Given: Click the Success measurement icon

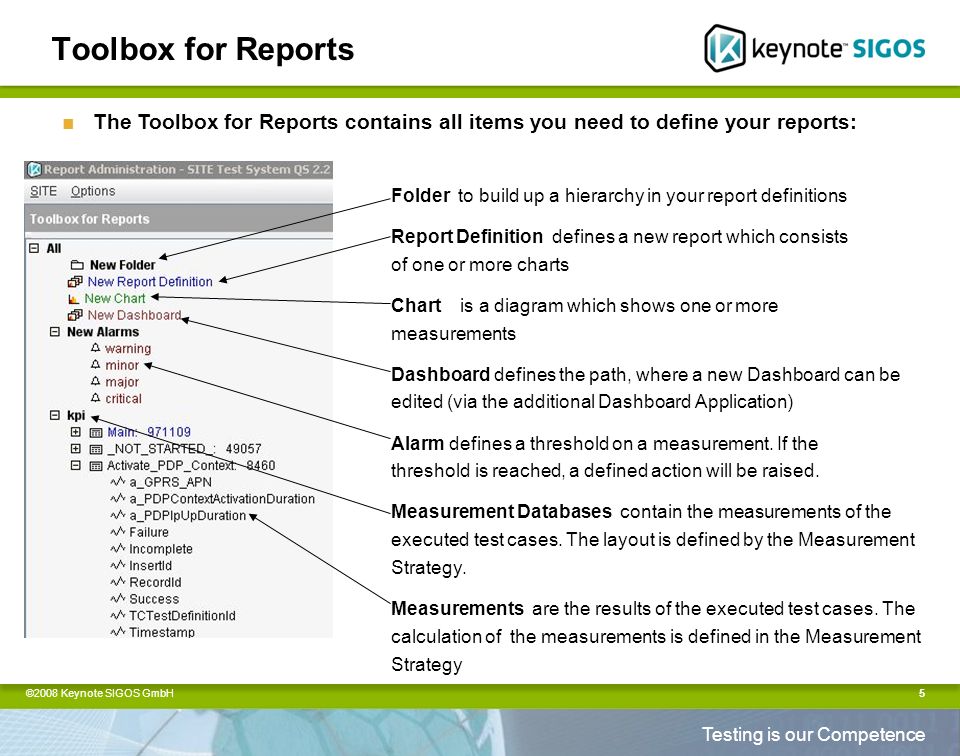Looking at the screenshot, I should [x=118, y=599].
